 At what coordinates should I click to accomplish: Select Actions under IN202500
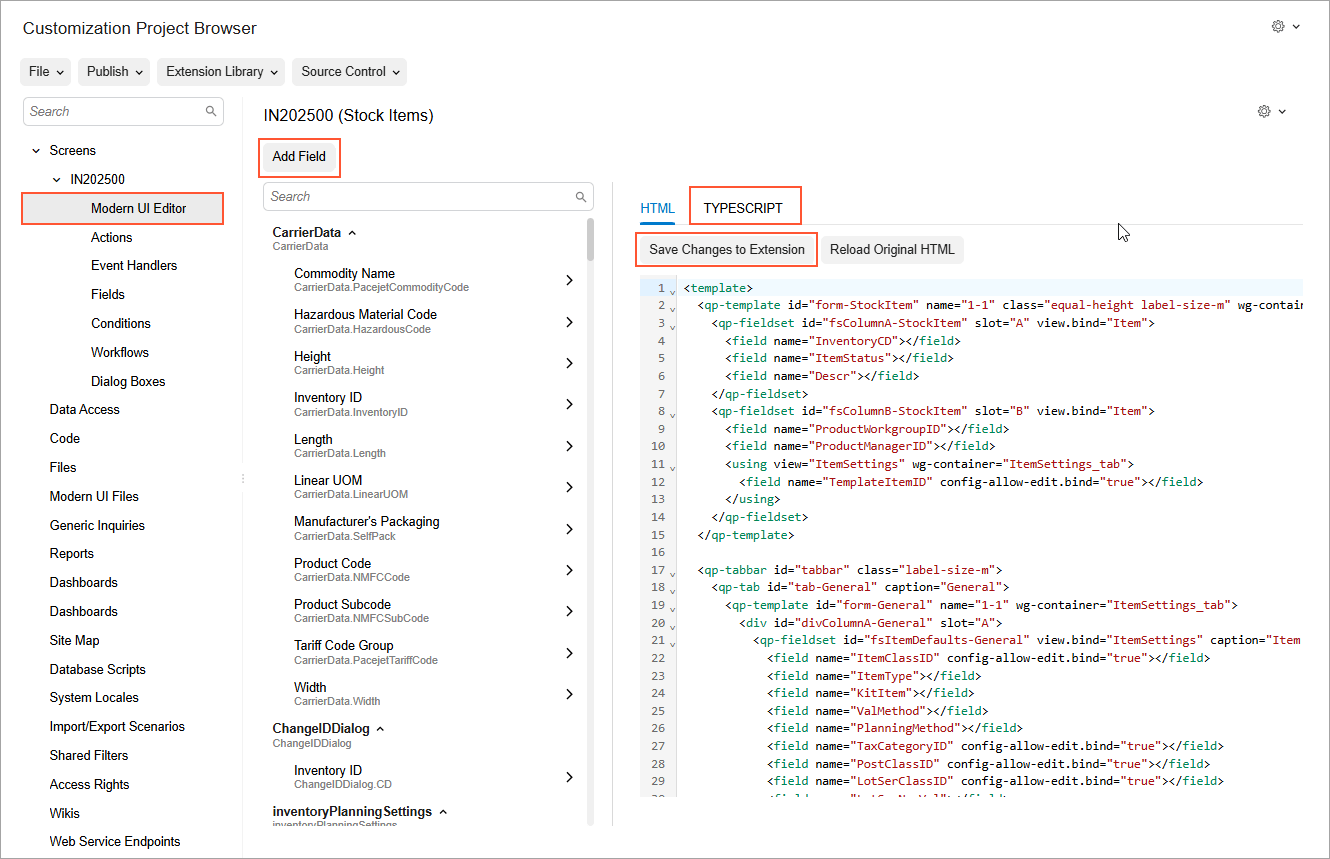pyautogui.click(x=112, y=237)
